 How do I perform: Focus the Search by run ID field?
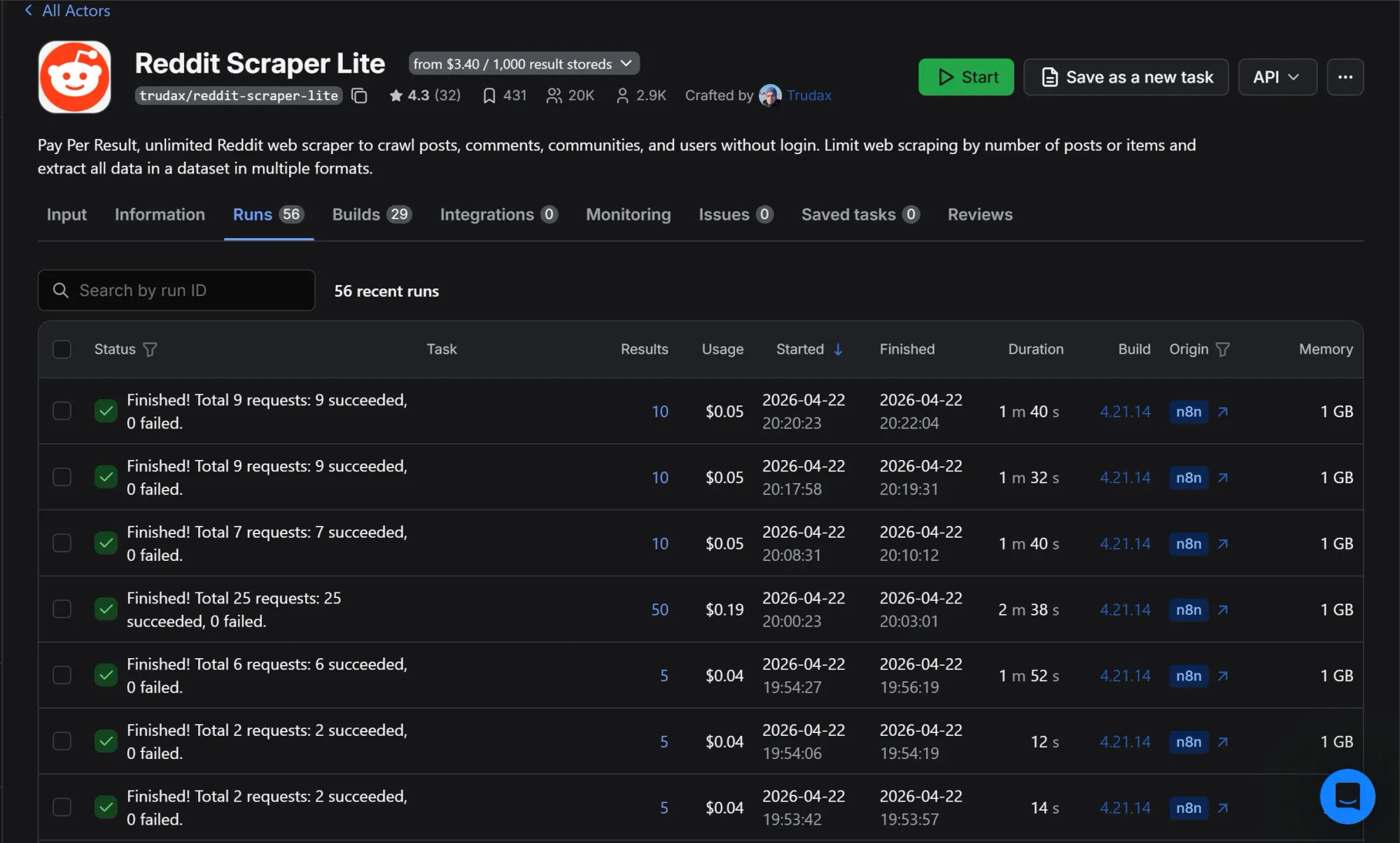176,291
